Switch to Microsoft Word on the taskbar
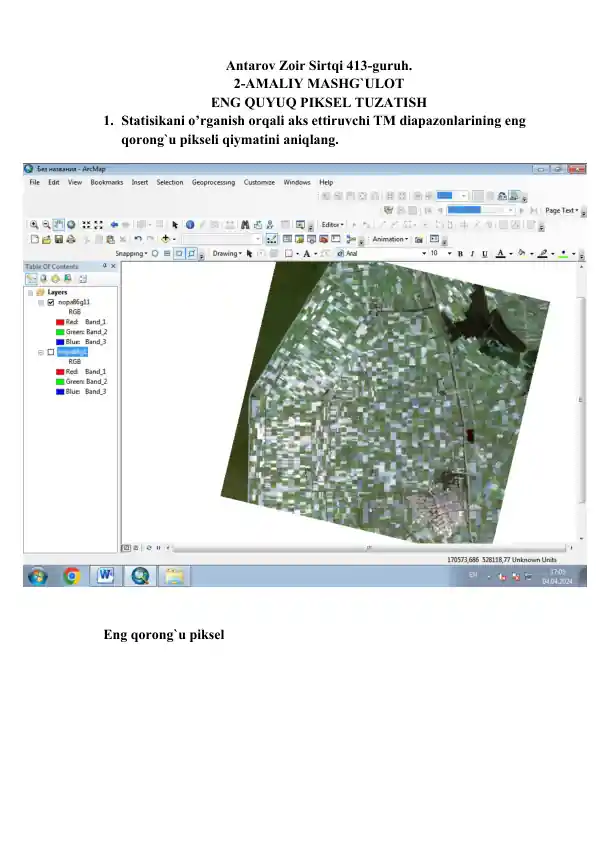 (105, 576)
